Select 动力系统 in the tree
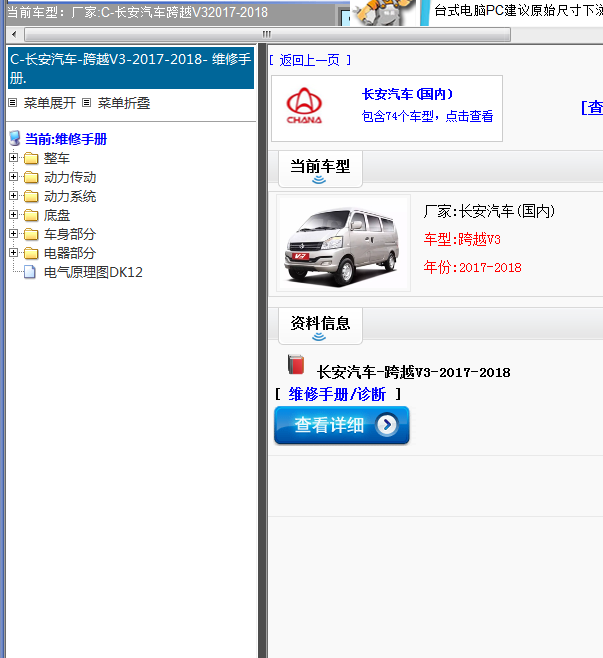 click(70, 196)
